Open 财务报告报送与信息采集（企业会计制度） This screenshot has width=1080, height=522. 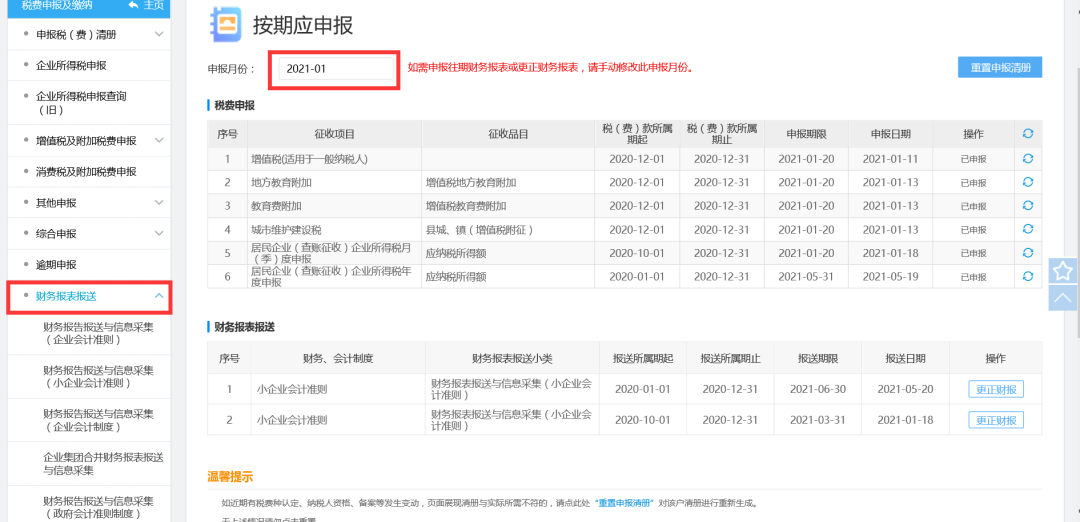(x=98, y=420)
